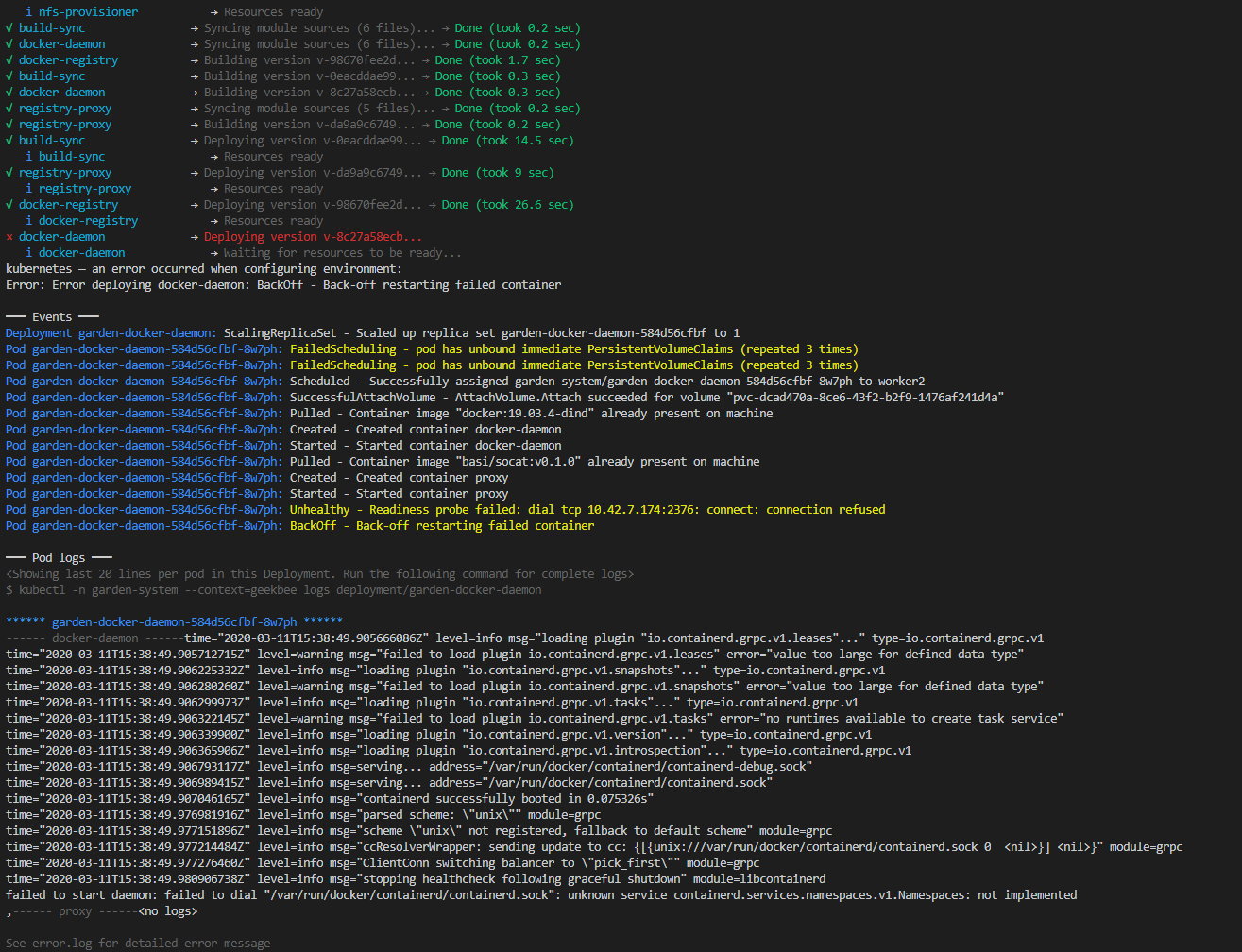This screenshot has height=952, width=1242.
Task: Click the red × failure mark beside docker-daemon
Action: point(9,237)
